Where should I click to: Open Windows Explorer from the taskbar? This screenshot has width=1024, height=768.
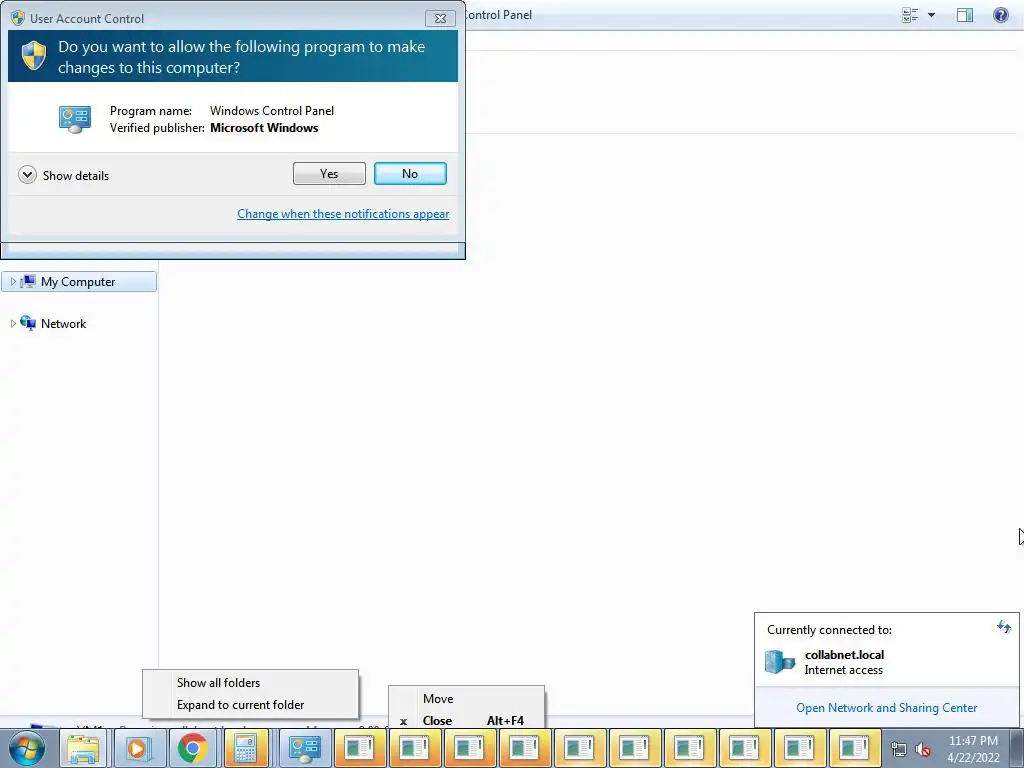click(x=83, y=748)
